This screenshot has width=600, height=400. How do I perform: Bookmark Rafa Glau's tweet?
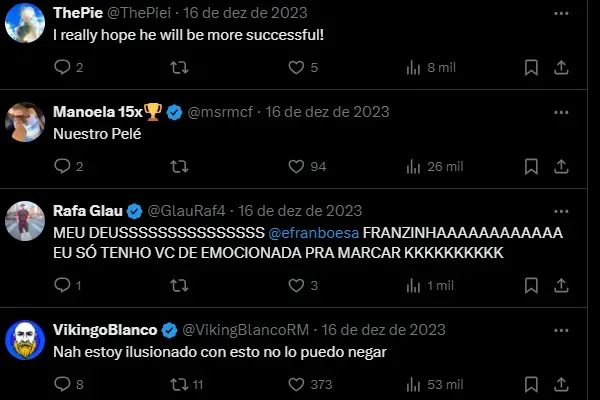[531, 286]
